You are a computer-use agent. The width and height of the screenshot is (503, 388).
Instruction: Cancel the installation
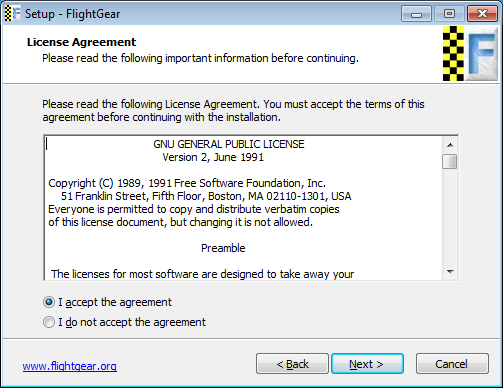(x=452, y=364)
